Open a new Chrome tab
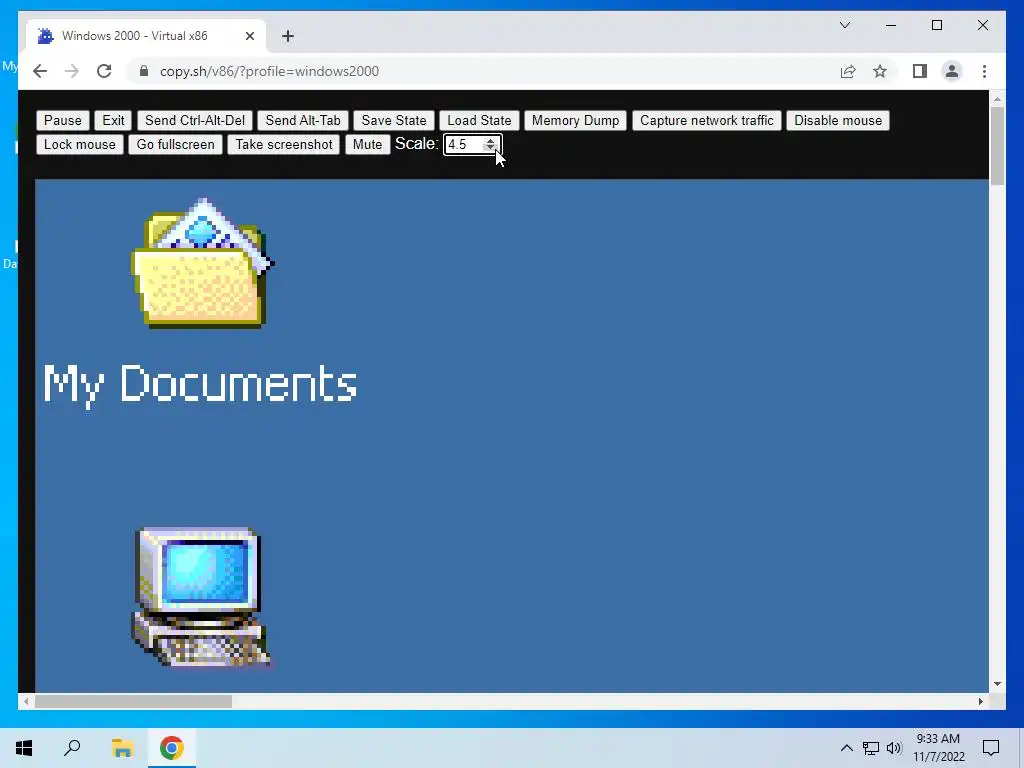Image resolution: width=1024 pixels, height=768 pixels. coord(288,36)
